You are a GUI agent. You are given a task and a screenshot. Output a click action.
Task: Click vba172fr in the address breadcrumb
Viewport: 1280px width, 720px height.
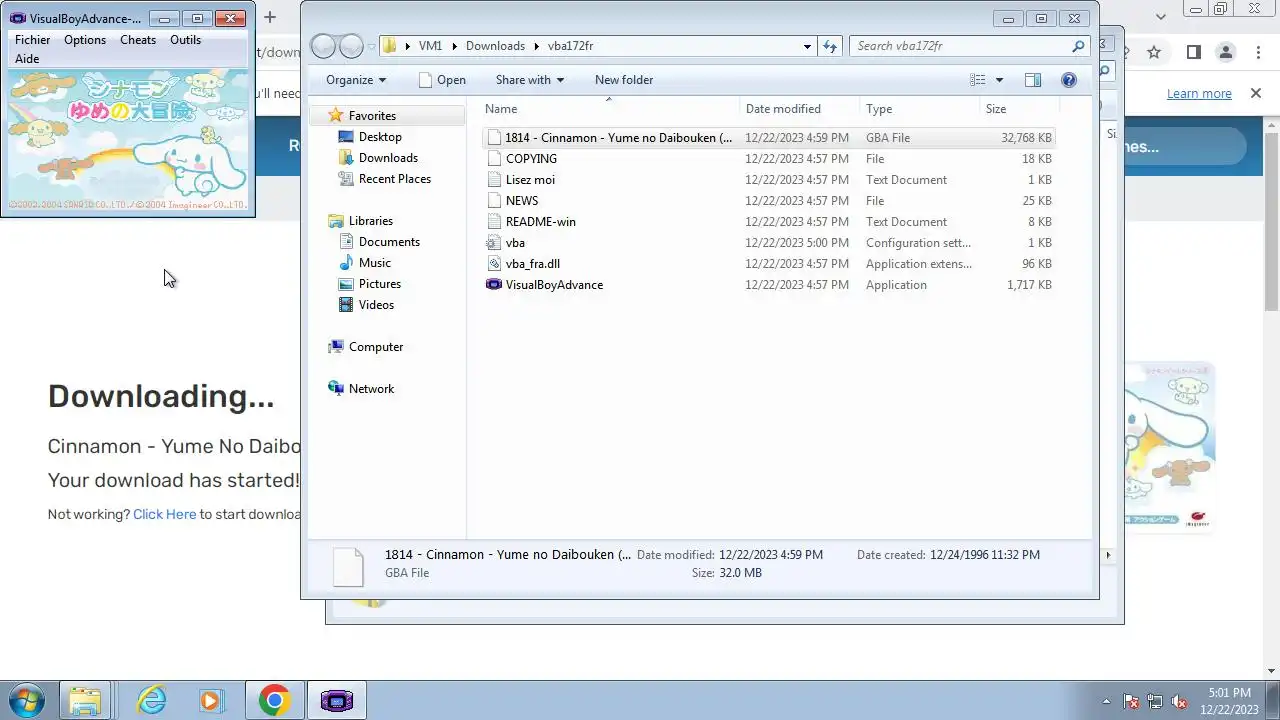tap(570, 46)
